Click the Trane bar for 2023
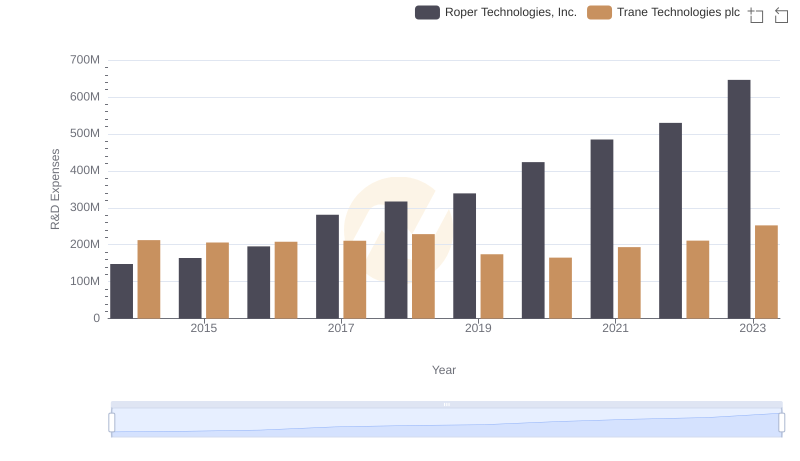The width and height of the screenshot is (800, 461). pos(766,272)
